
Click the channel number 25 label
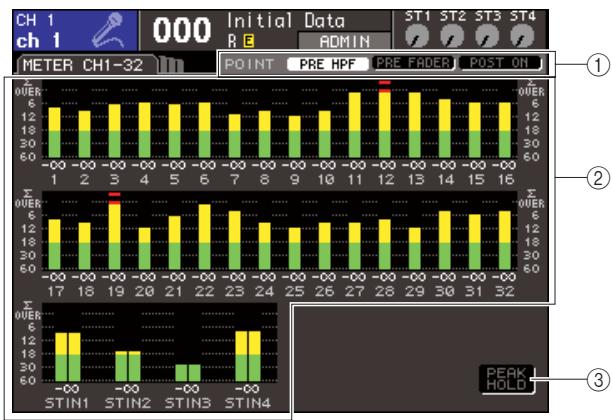point(295,291)
